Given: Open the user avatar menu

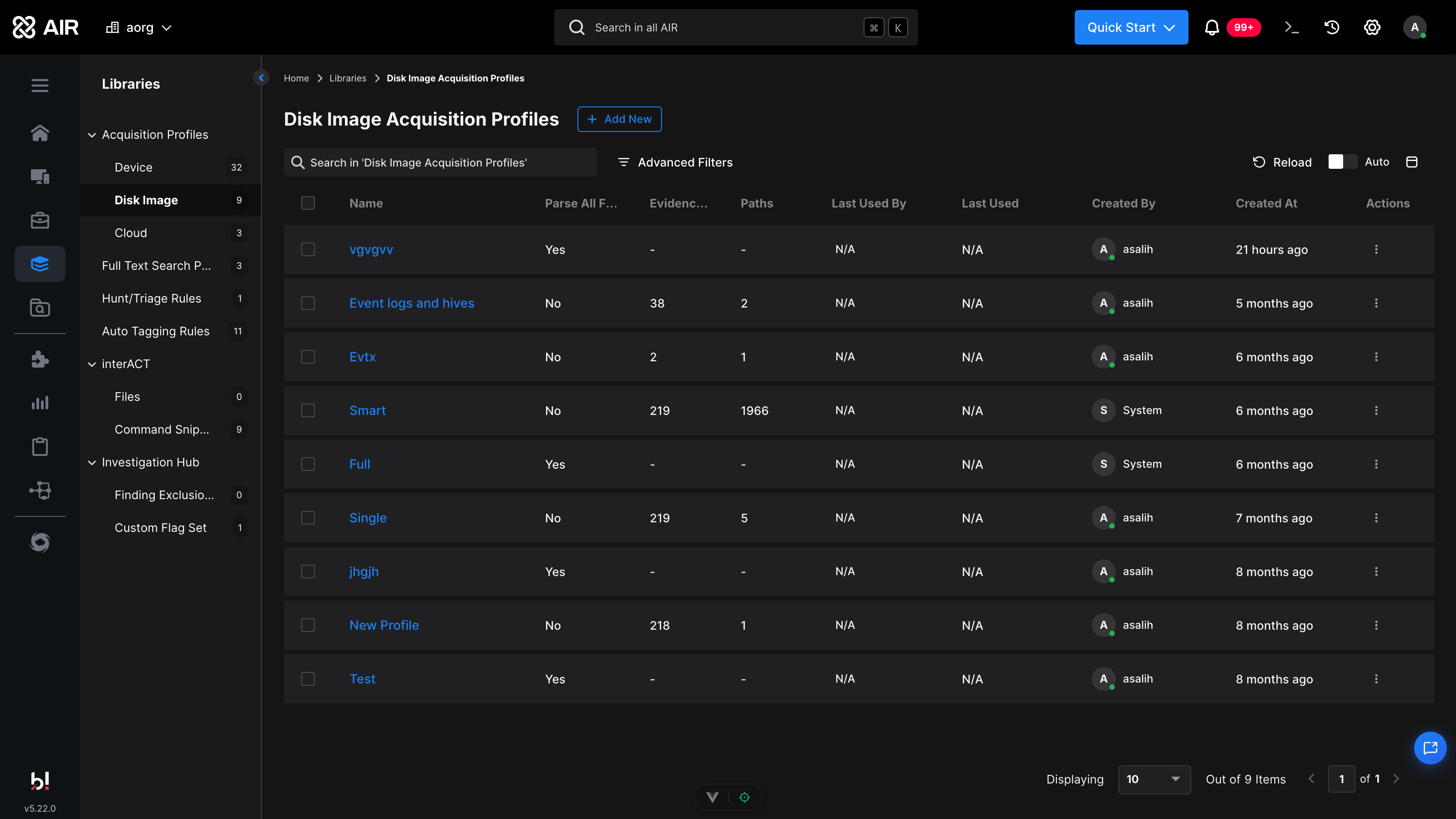Looking at the screenshot, I should (1414, 27).
